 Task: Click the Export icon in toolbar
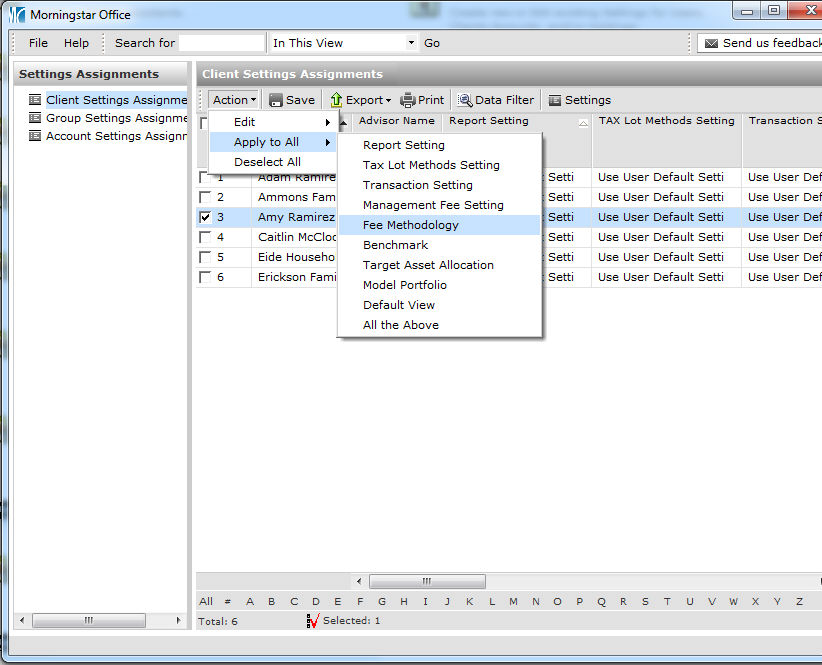click(337, 100)
